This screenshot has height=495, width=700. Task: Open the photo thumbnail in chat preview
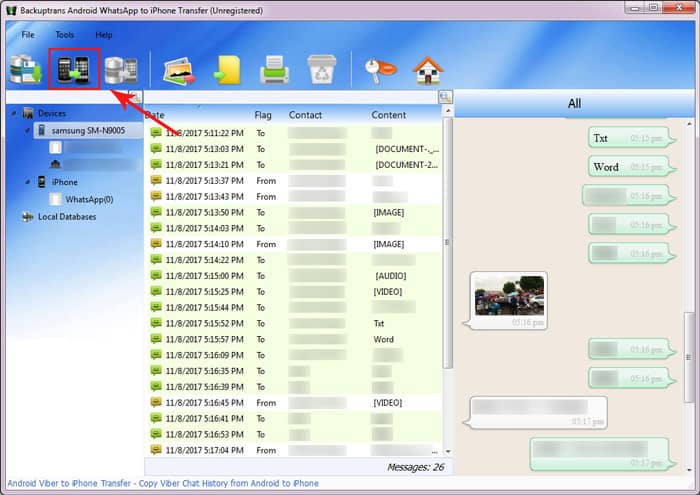510,295
